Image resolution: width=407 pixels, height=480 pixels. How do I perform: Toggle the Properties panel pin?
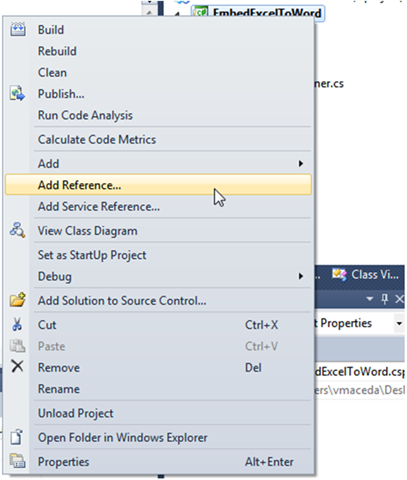click(x=385, y=299)
